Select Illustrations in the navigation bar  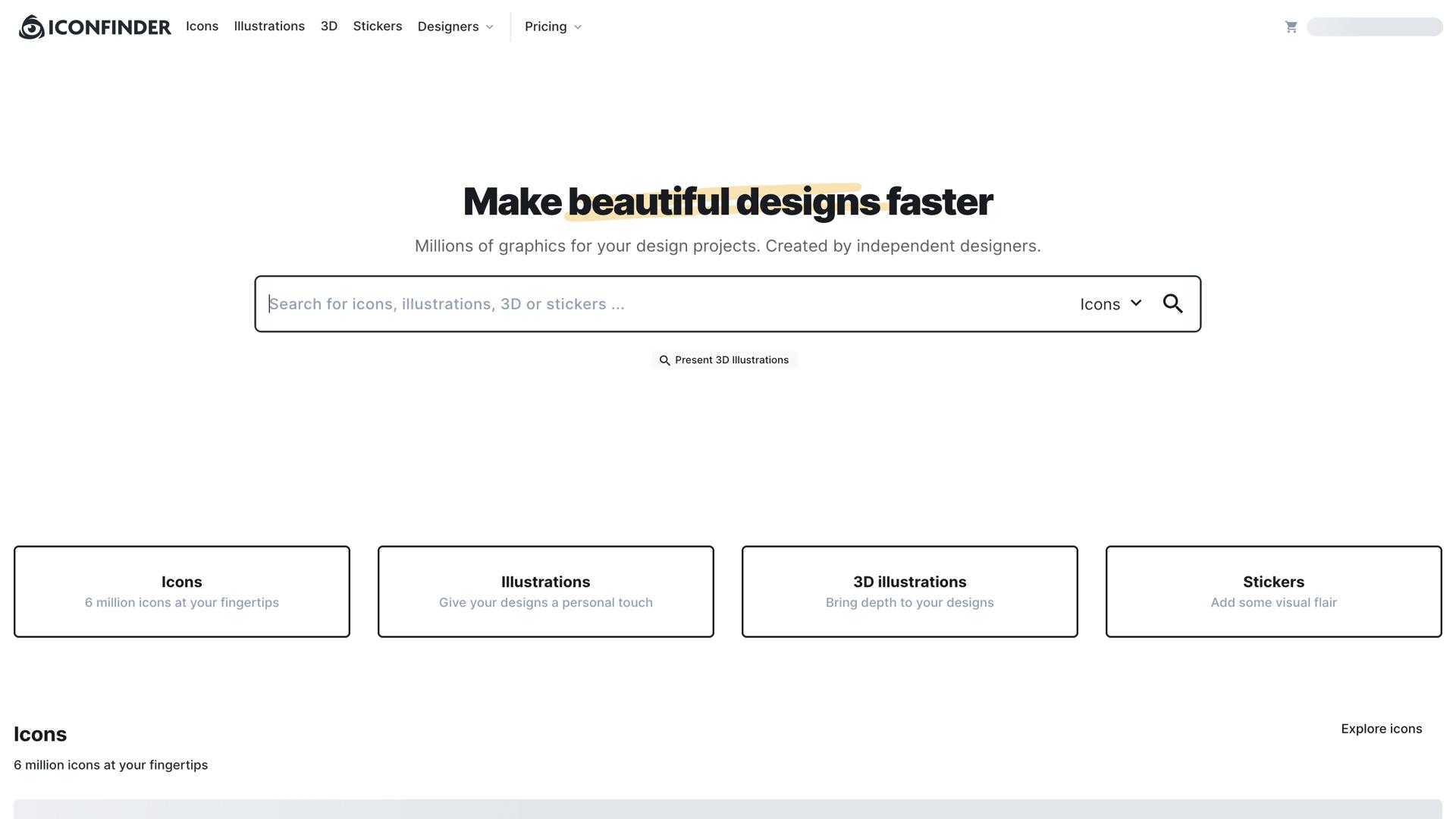pos(269,27)
